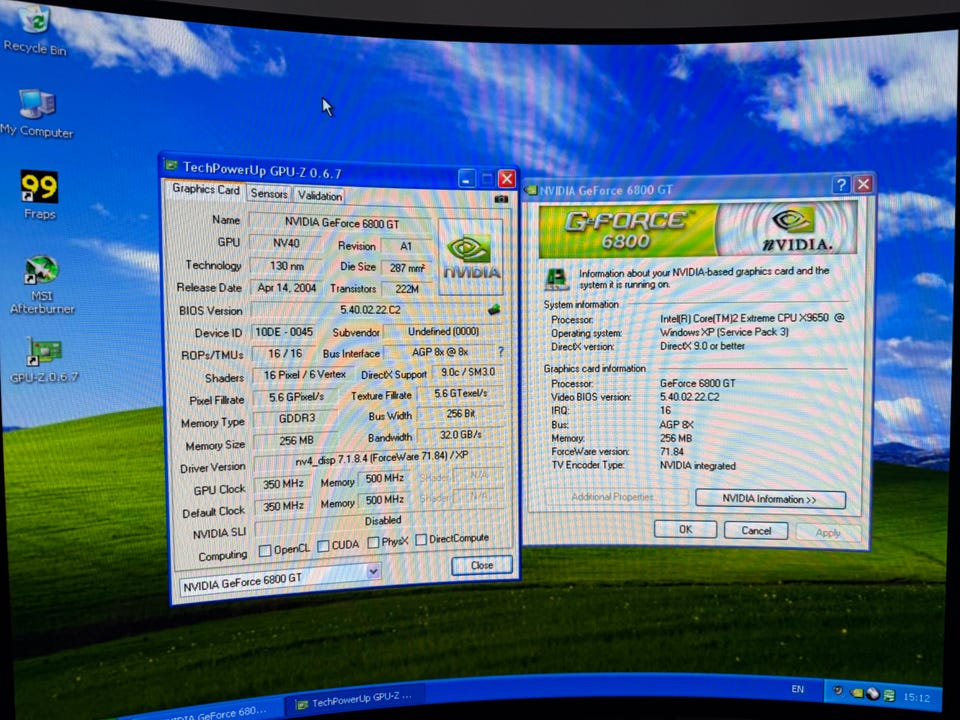The width and height of the screenshot is (960, 720).
Task: Click the BIOS Version field 5.40.02.22.C2
Action: coord(370,310)
